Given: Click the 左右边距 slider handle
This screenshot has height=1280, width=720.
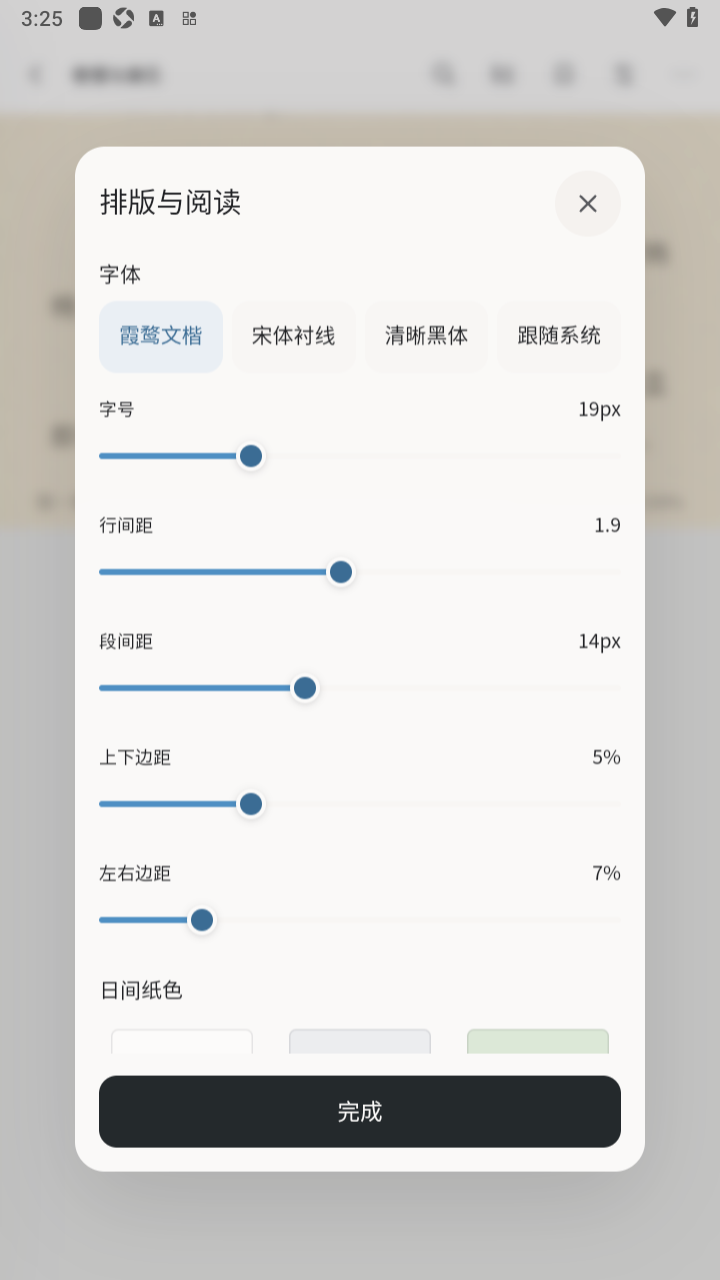Looking at the screenshot, I should 202,920.
